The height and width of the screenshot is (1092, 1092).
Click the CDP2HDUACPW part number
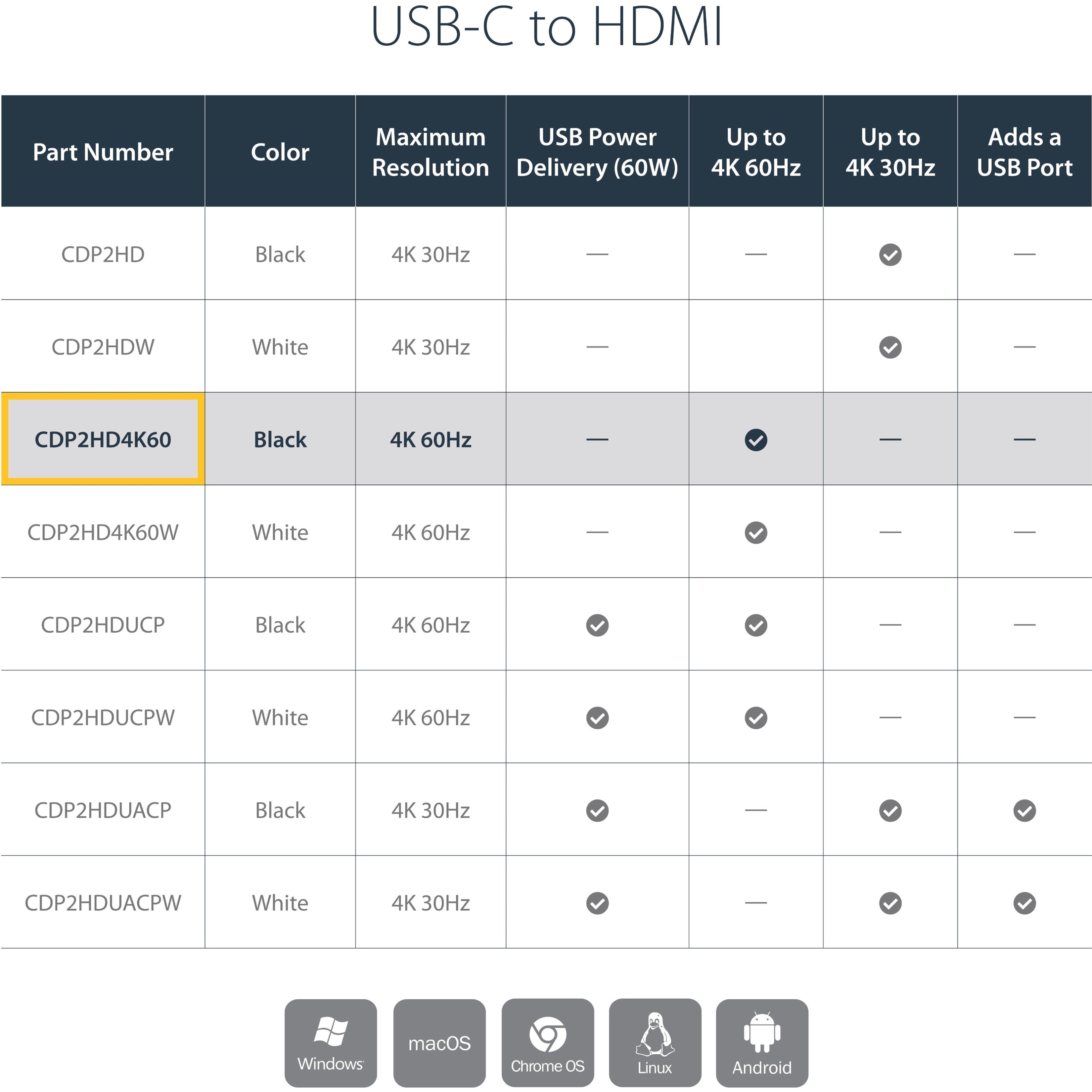pos(103,903)
